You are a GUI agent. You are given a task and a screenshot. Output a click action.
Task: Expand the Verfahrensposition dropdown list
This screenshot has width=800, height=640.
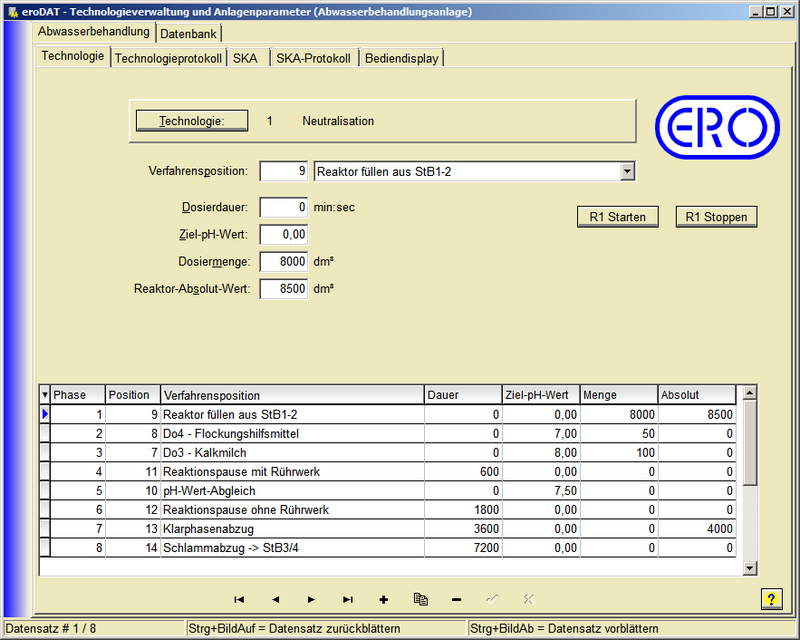tap(627, 171)
